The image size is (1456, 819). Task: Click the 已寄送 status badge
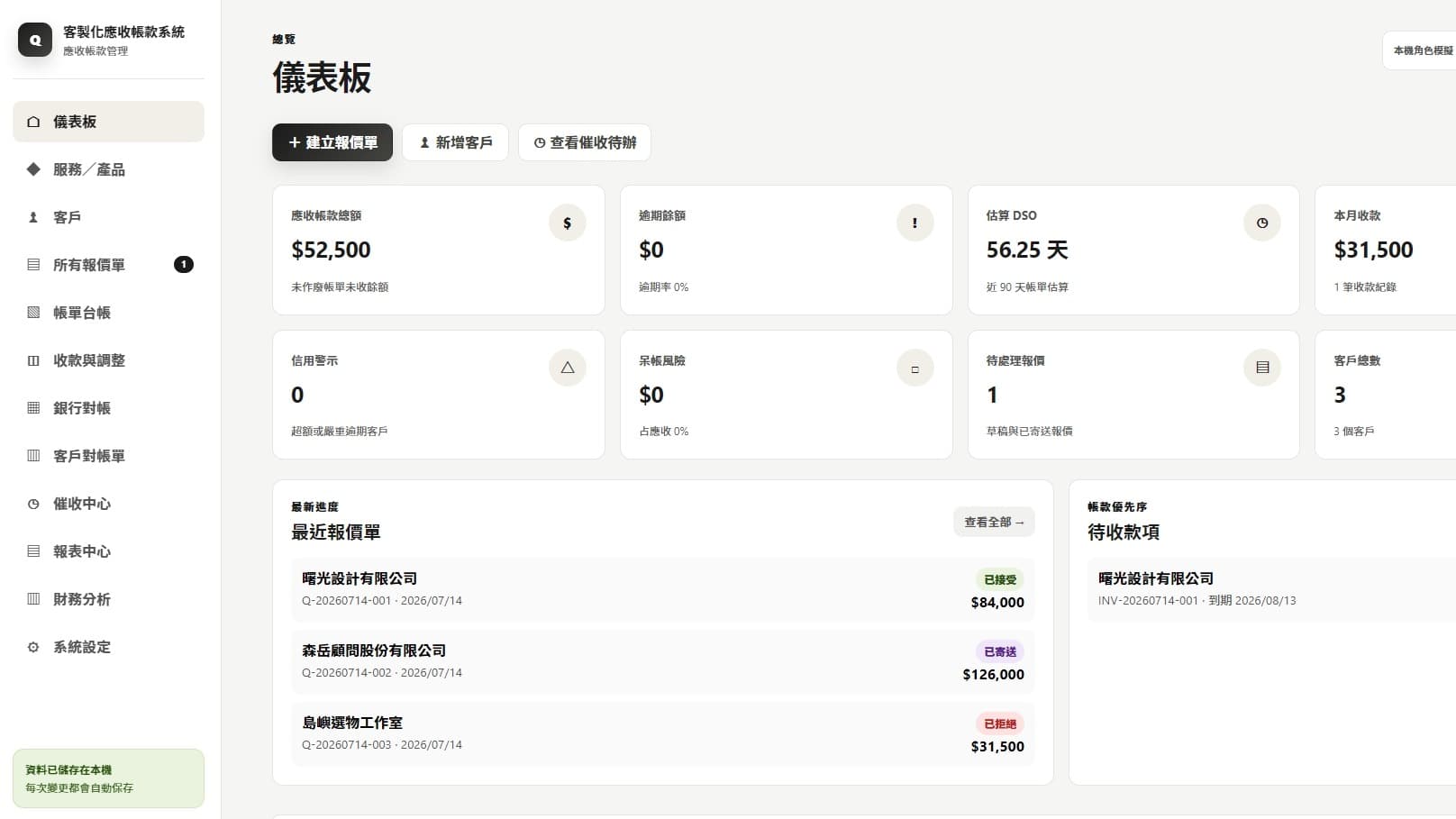point(1000,651)
